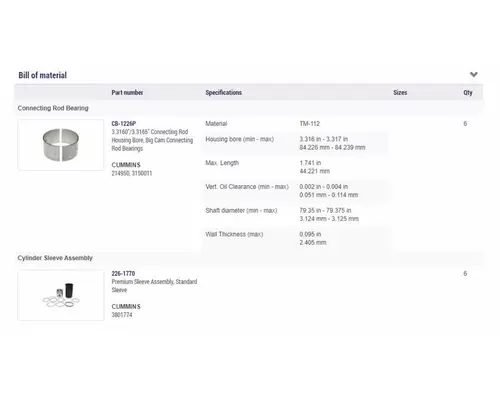
Task: Click the Vert. Oil Clearance specification row
Action: pyautogui.click(x=295, y=191)
